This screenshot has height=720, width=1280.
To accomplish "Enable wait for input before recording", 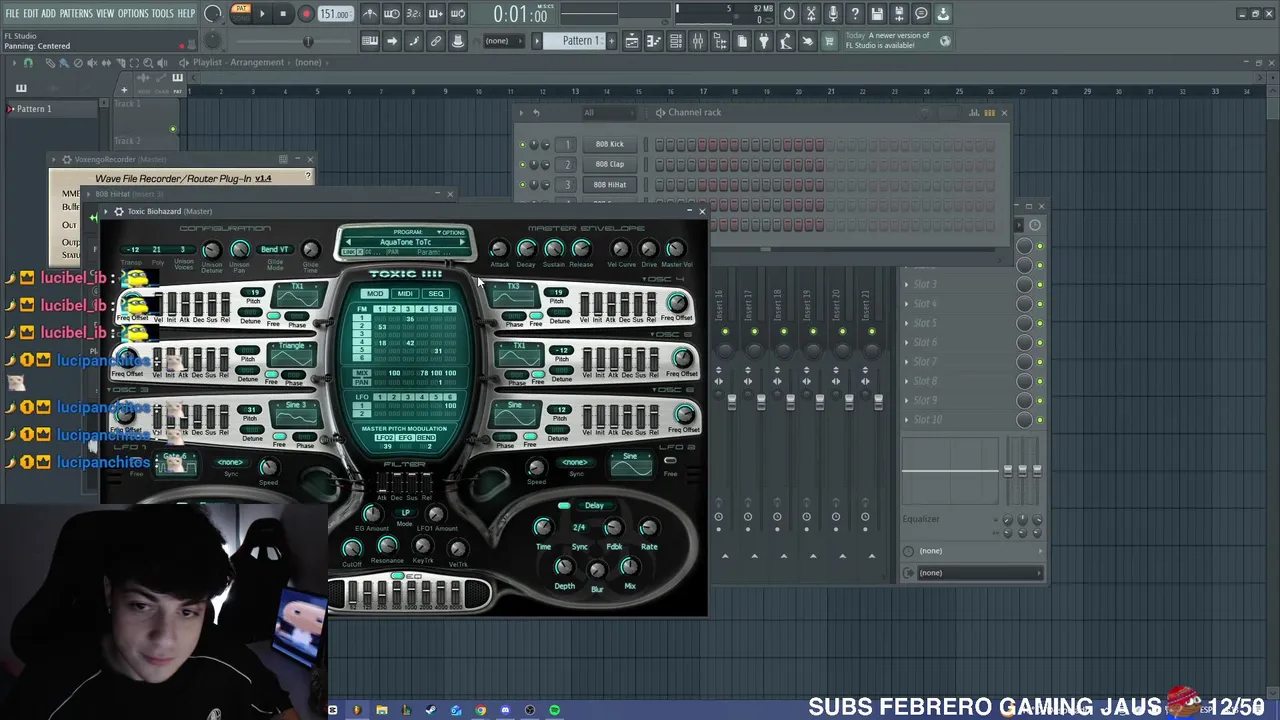I will tap(391, 14).
